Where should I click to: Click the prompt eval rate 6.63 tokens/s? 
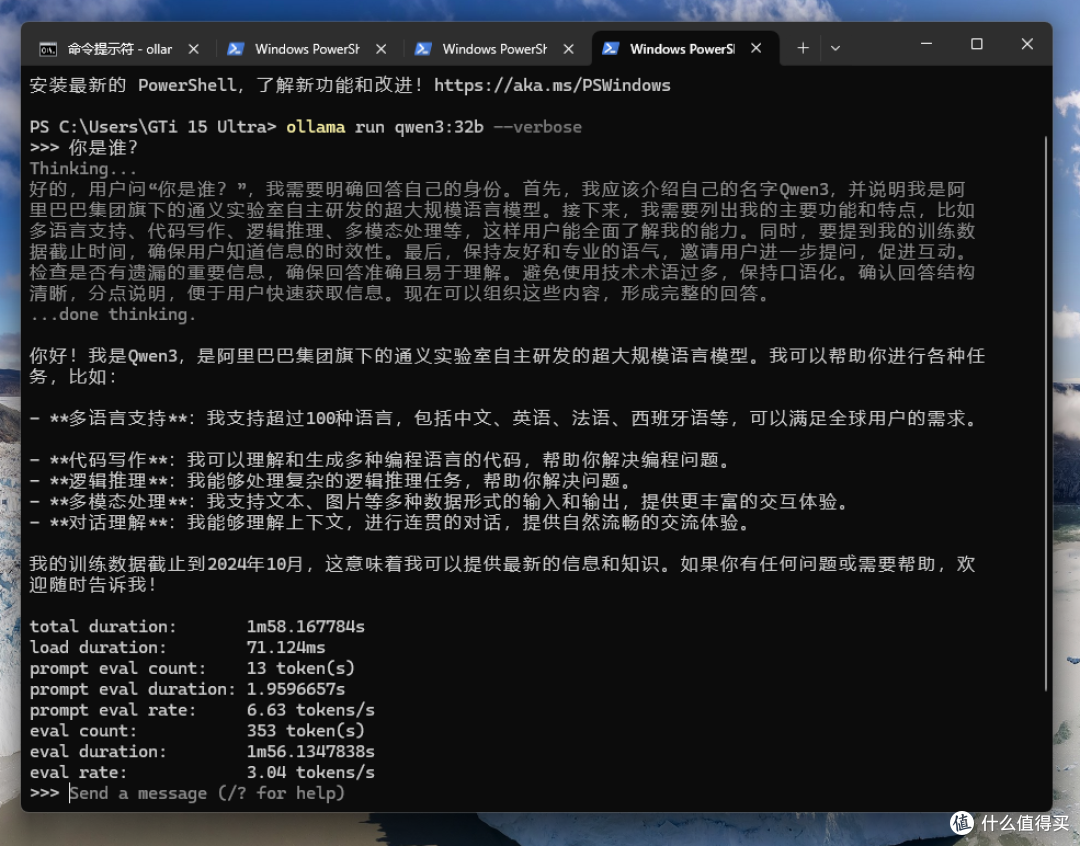point(311,710)
